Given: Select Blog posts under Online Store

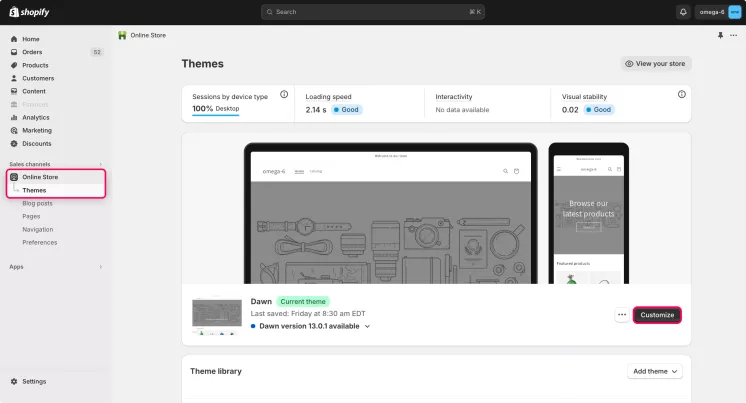Looking at the screenshot, I should 37,203.
